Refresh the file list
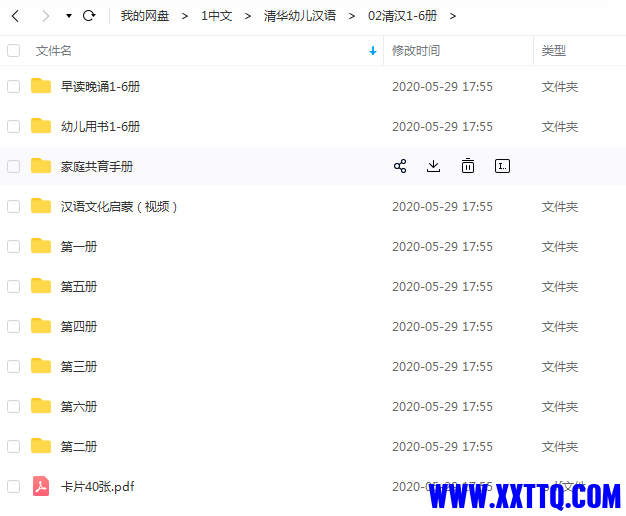The height and width of the screenshot is (516, 626). pyautogui.click(x=89, y=16)
